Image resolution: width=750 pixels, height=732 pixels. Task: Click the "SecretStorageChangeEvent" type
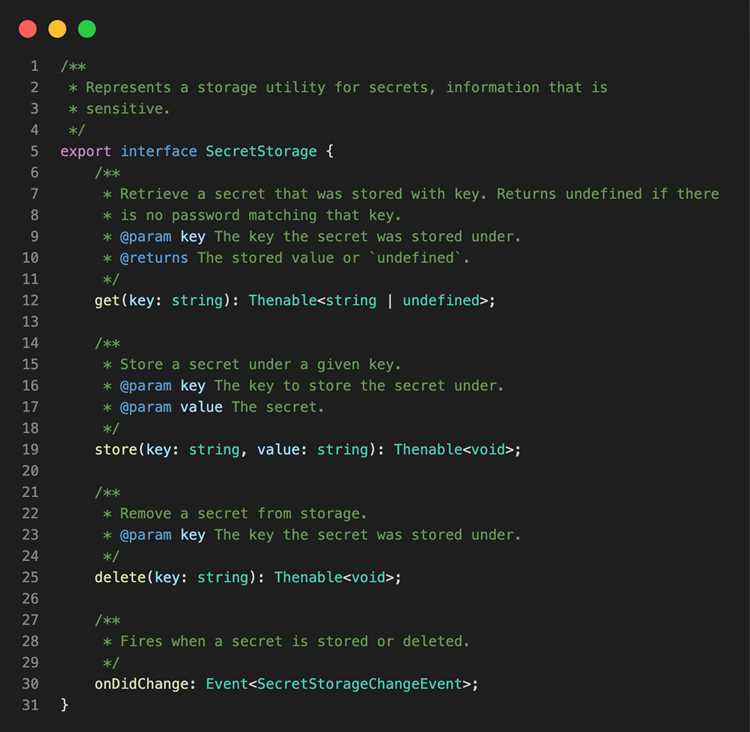tap(359, 684)
